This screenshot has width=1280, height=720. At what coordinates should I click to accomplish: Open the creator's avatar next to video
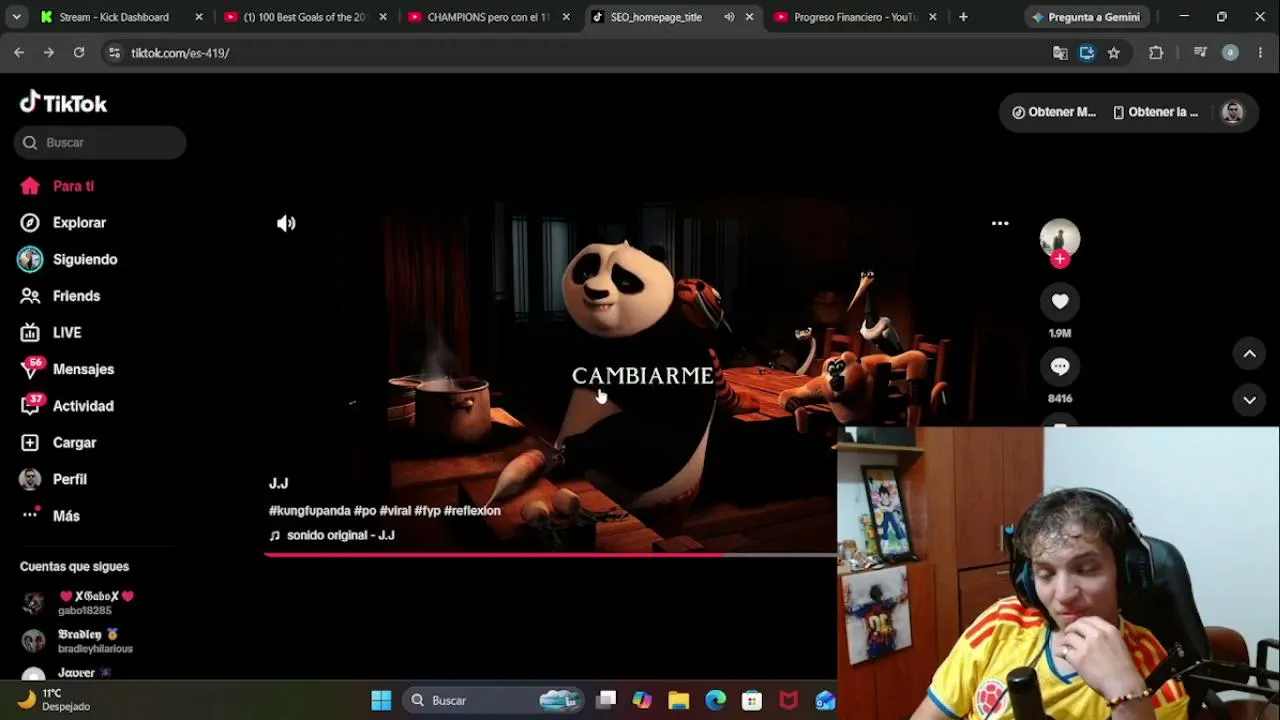click(x=1060, y=238)
